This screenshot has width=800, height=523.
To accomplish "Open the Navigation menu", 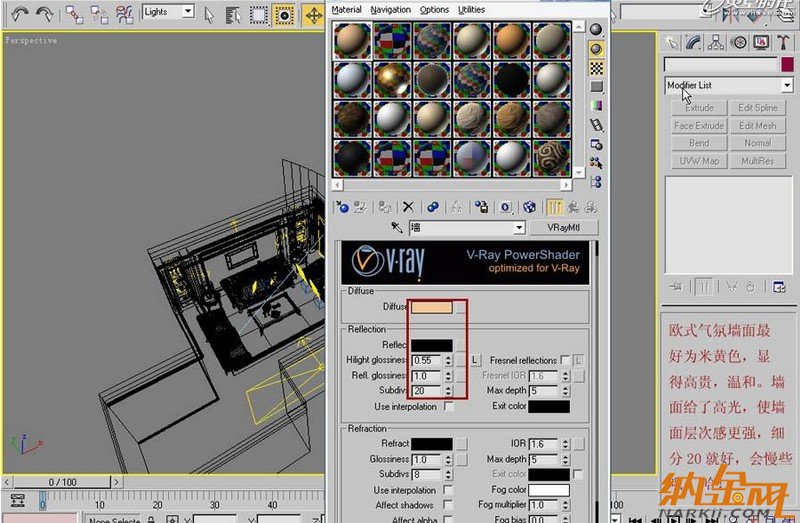I will [x=390, y=9].
